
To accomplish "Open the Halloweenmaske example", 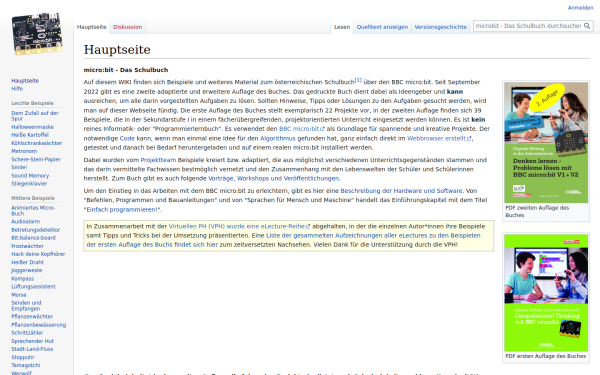I will [x=32, y=127].
